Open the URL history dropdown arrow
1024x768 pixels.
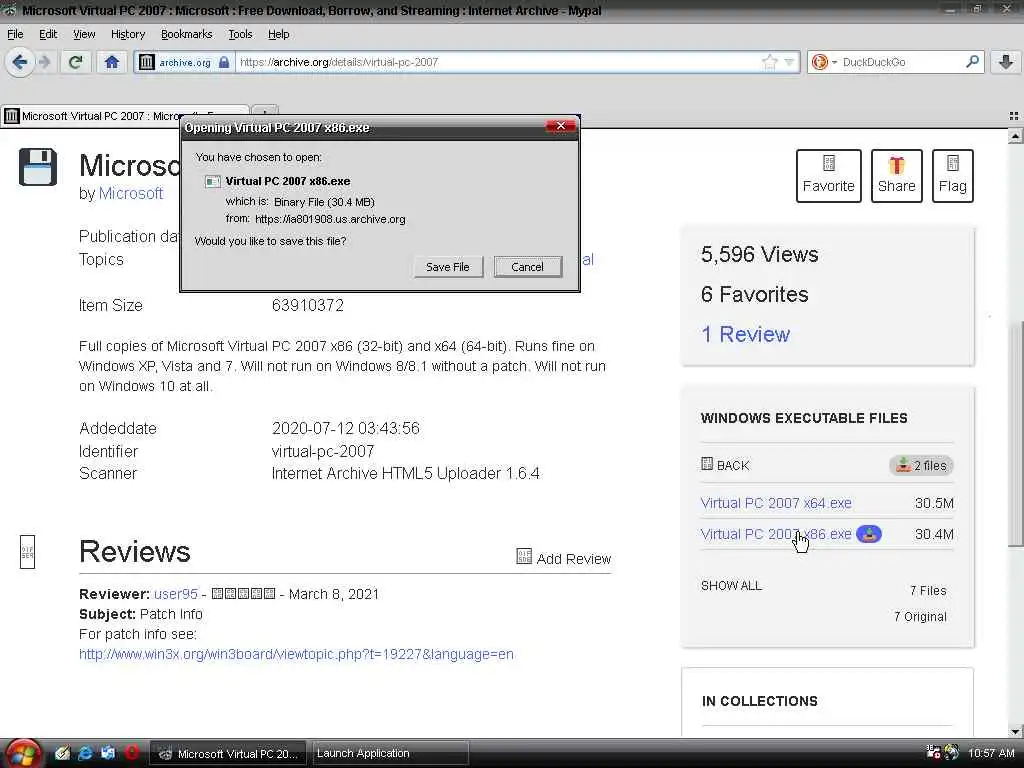pyautogui.click(x=789, y=62)
